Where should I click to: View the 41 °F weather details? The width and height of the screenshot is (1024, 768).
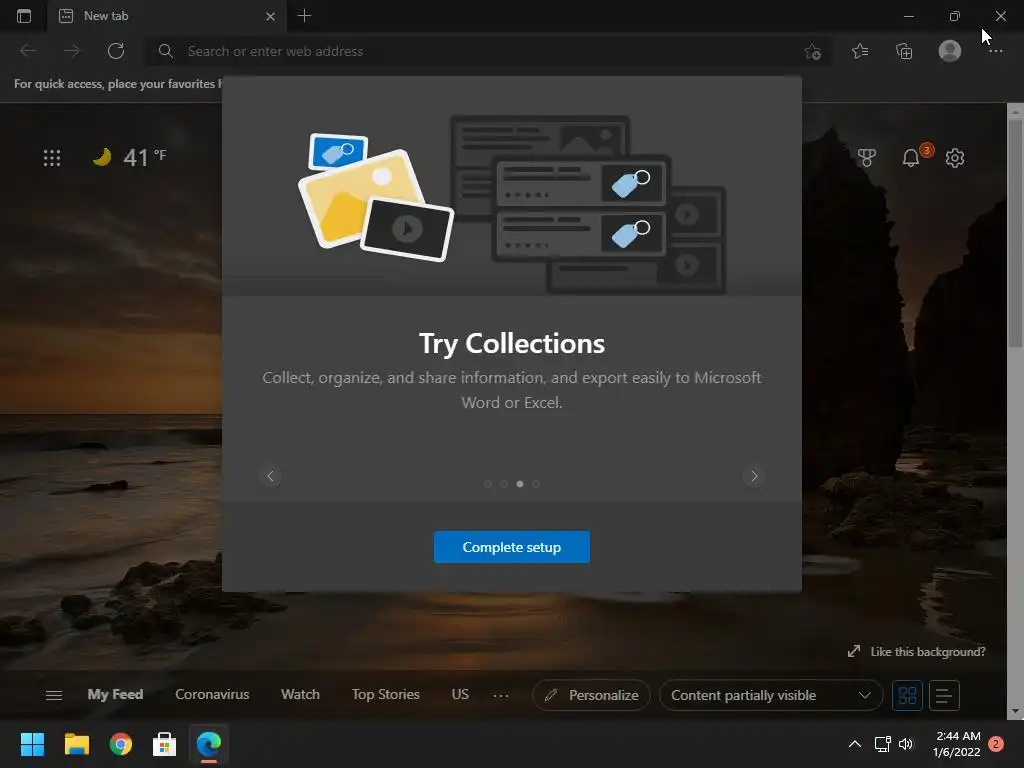tap(130, 157)
